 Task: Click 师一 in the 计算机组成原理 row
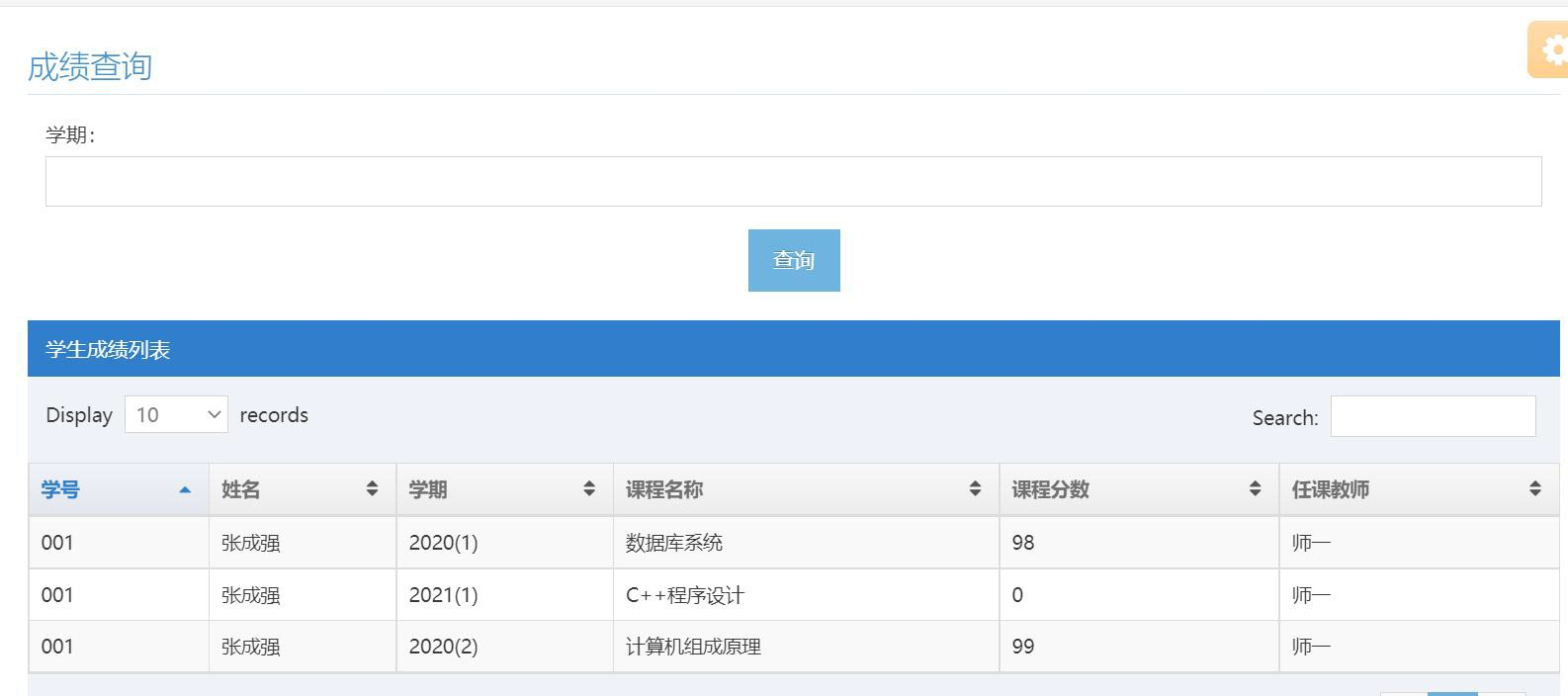coord(1311,647)
